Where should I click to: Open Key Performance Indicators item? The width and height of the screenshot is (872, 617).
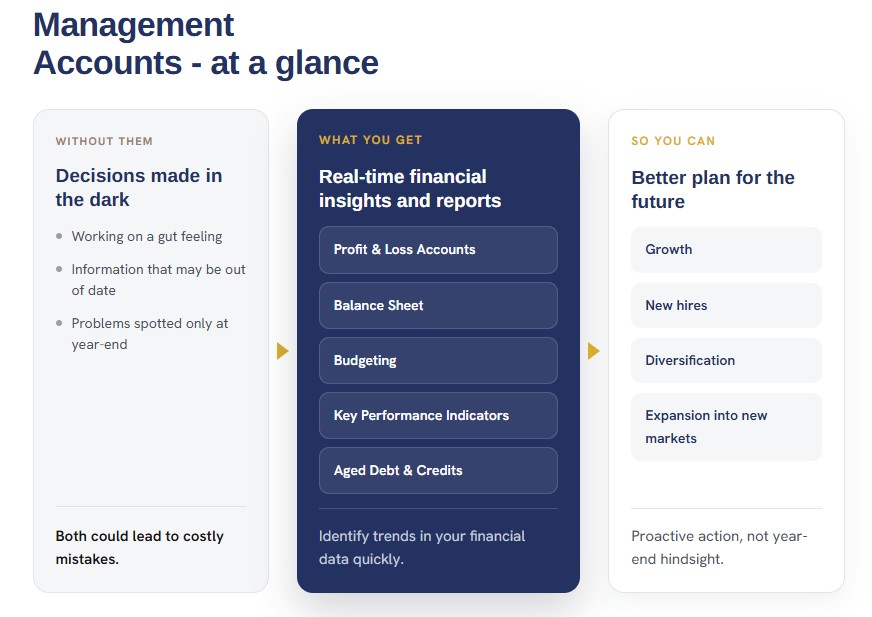point(438,416)
